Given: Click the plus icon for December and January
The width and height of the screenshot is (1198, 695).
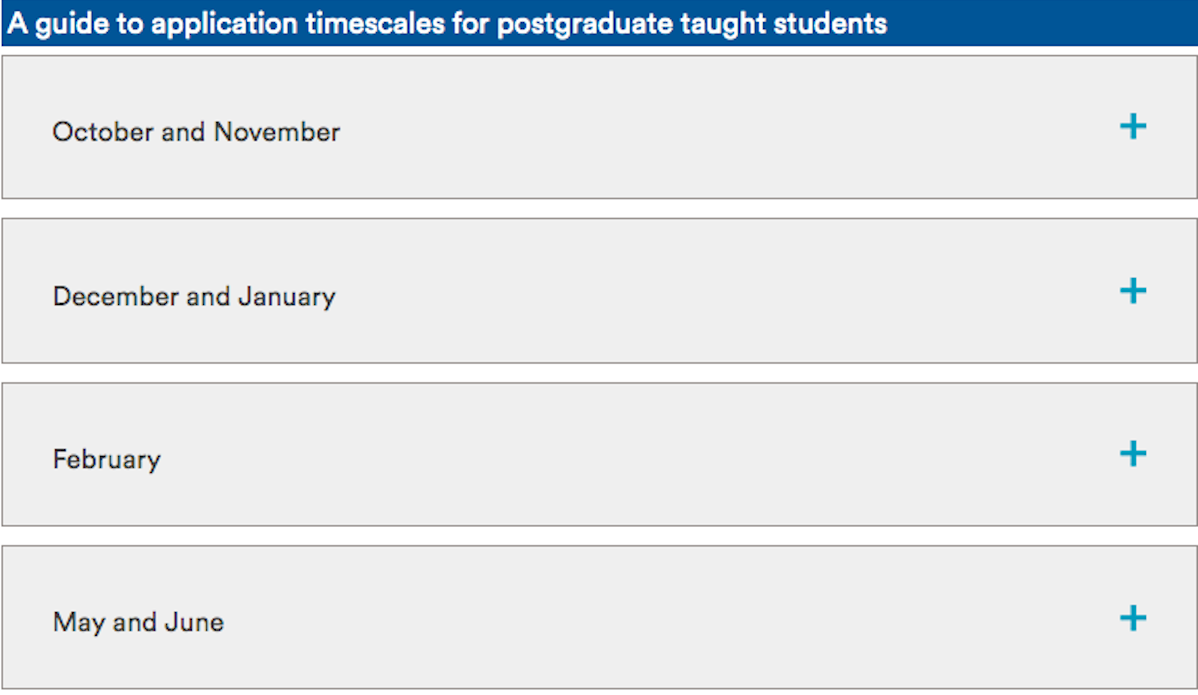Looking at the screenshot, I should click(1132, 291).
